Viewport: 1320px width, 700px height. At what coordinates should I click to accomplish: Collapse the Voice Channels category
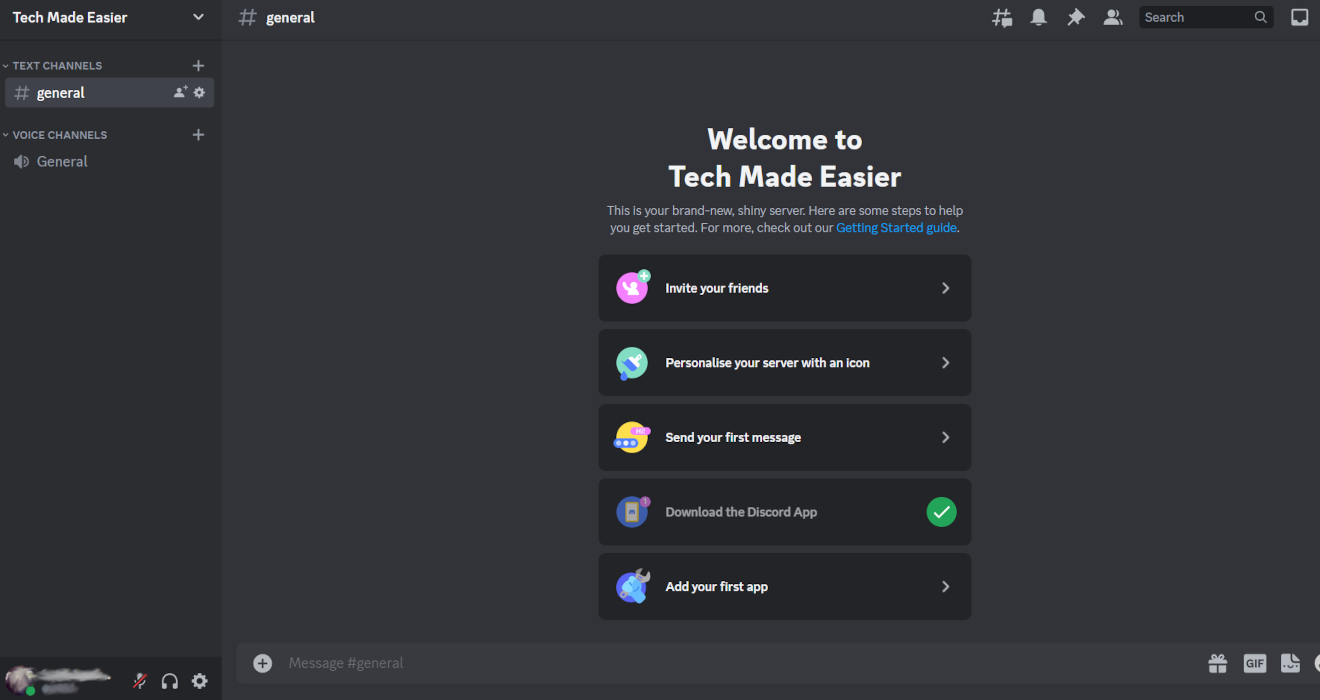[x=56, y=134]
